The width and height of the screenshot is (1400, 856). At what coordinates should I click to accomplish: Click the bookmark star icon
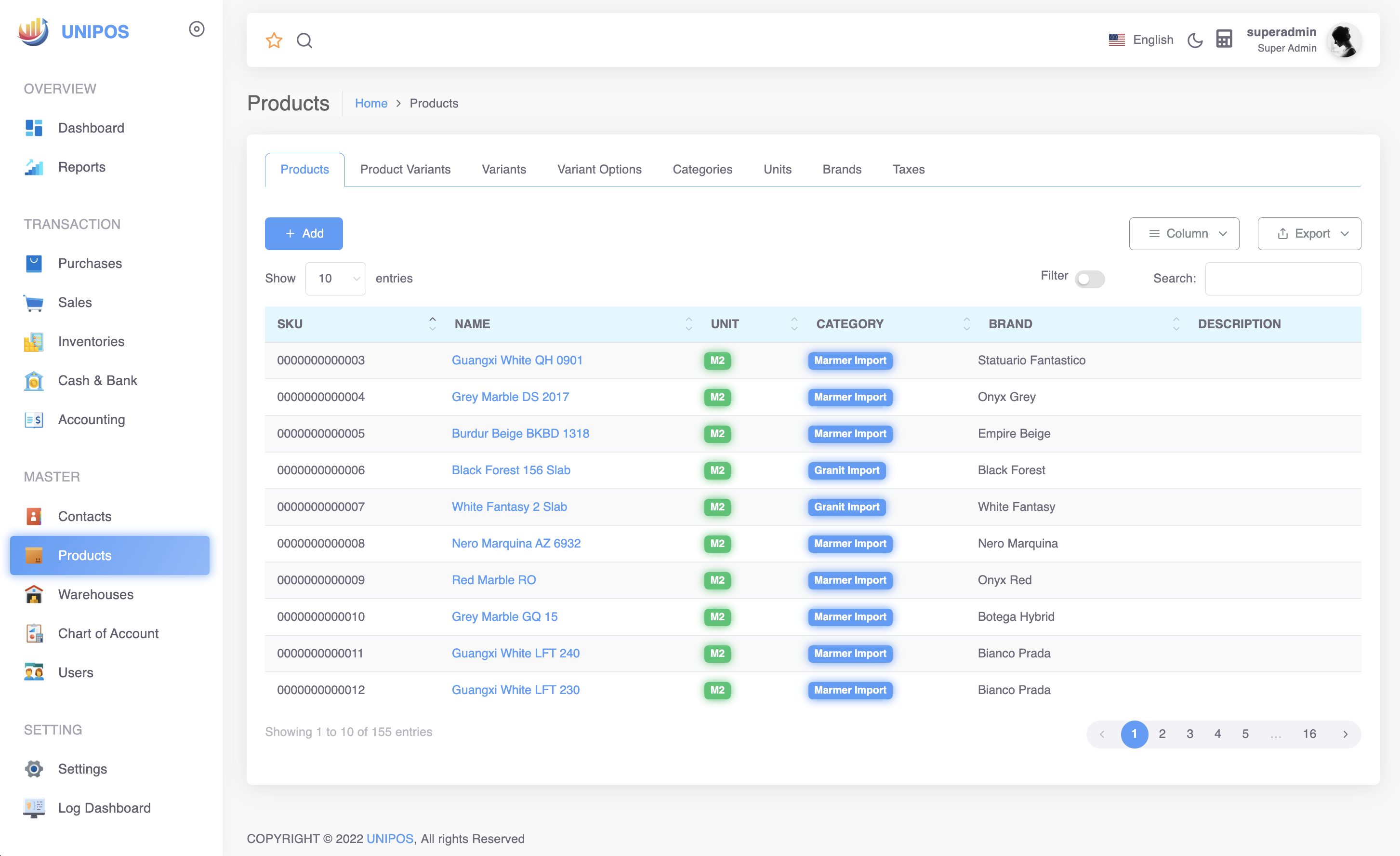(x=274, y=40)
